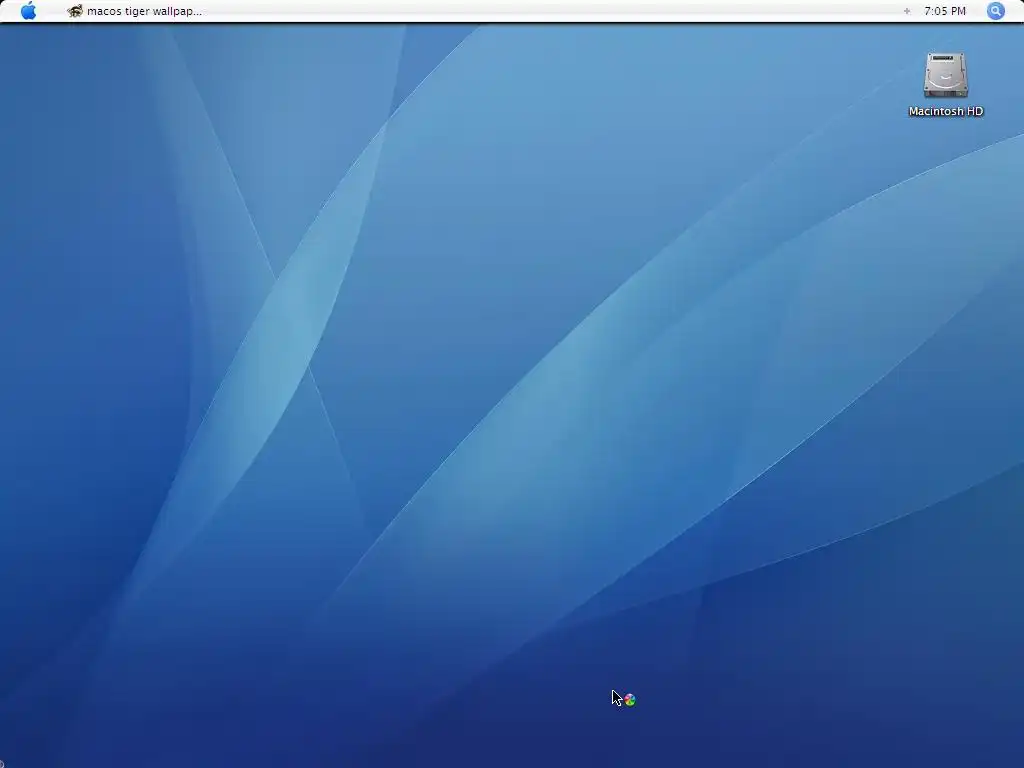Click the 'Macintosh HD' label text

(x=946, y=112)
